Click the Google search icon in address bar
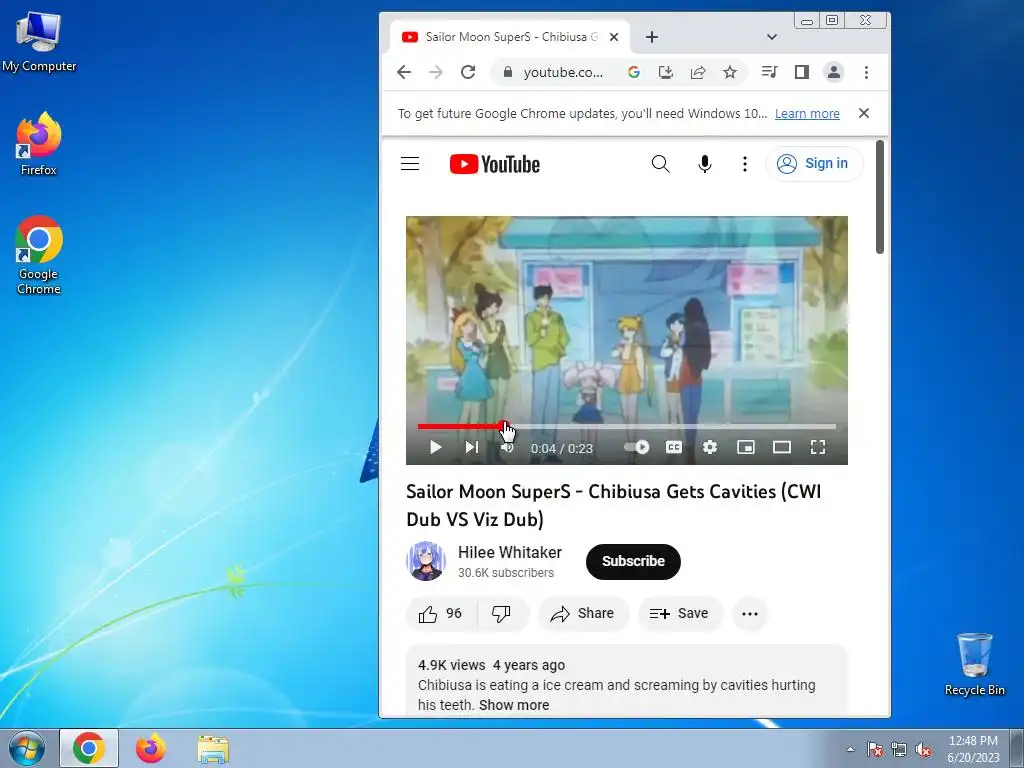This screenshot has width=1024, height=768. click(x=633, y=72)
